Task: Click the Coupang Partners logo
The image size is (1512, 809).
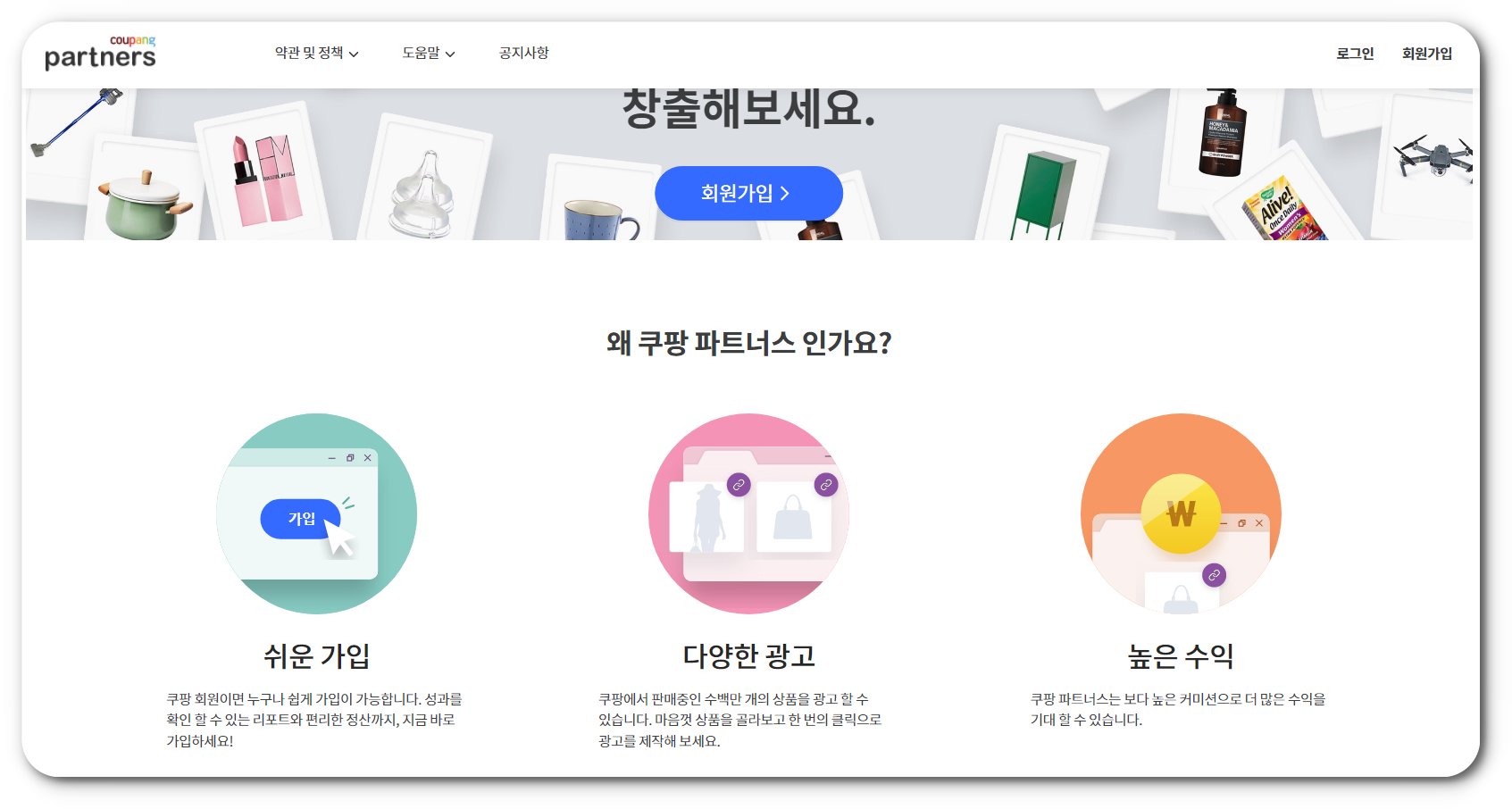Action: pyautogui.click(x=99, y=52)
